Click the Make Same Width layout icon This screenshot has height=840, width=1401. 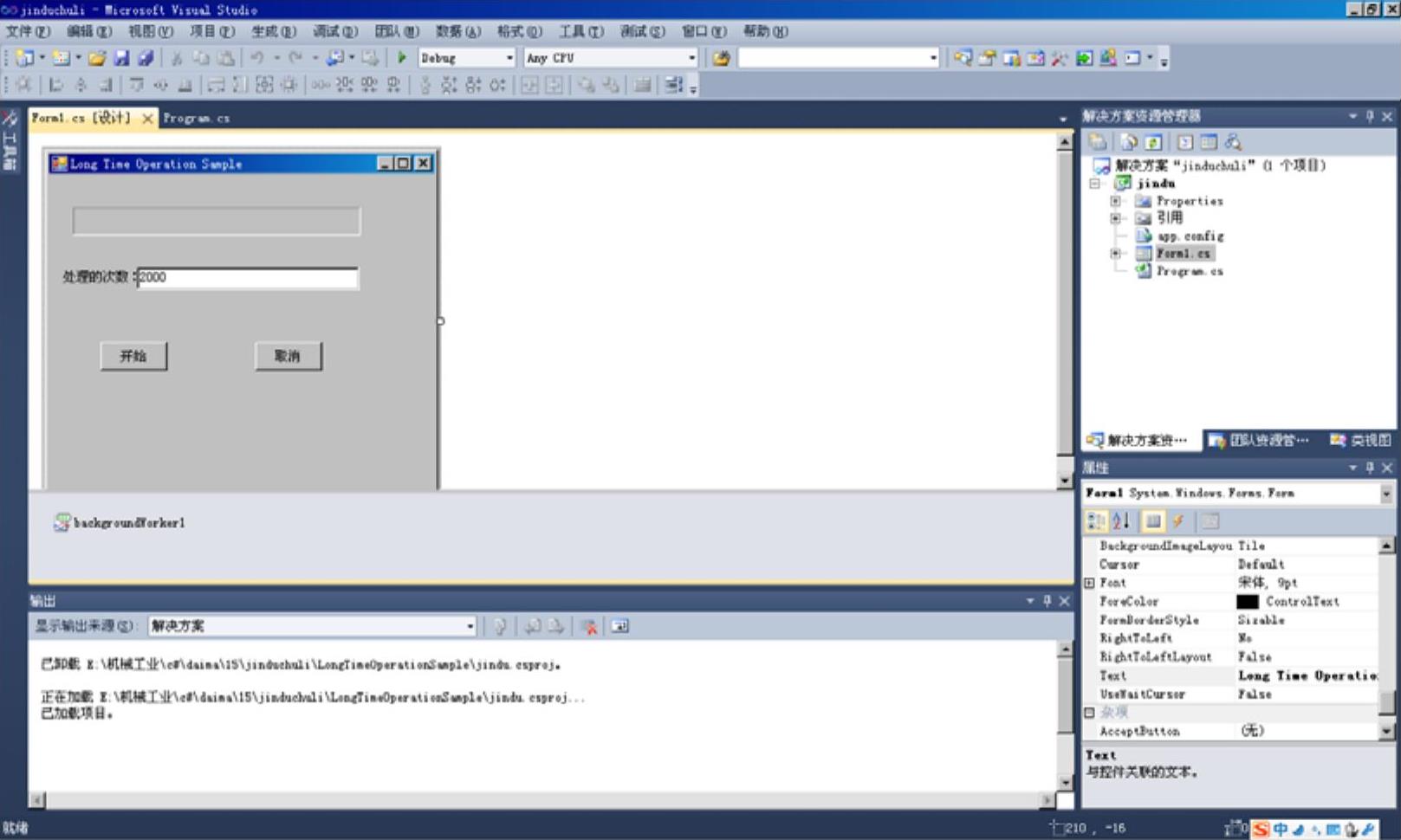point(216,85)
